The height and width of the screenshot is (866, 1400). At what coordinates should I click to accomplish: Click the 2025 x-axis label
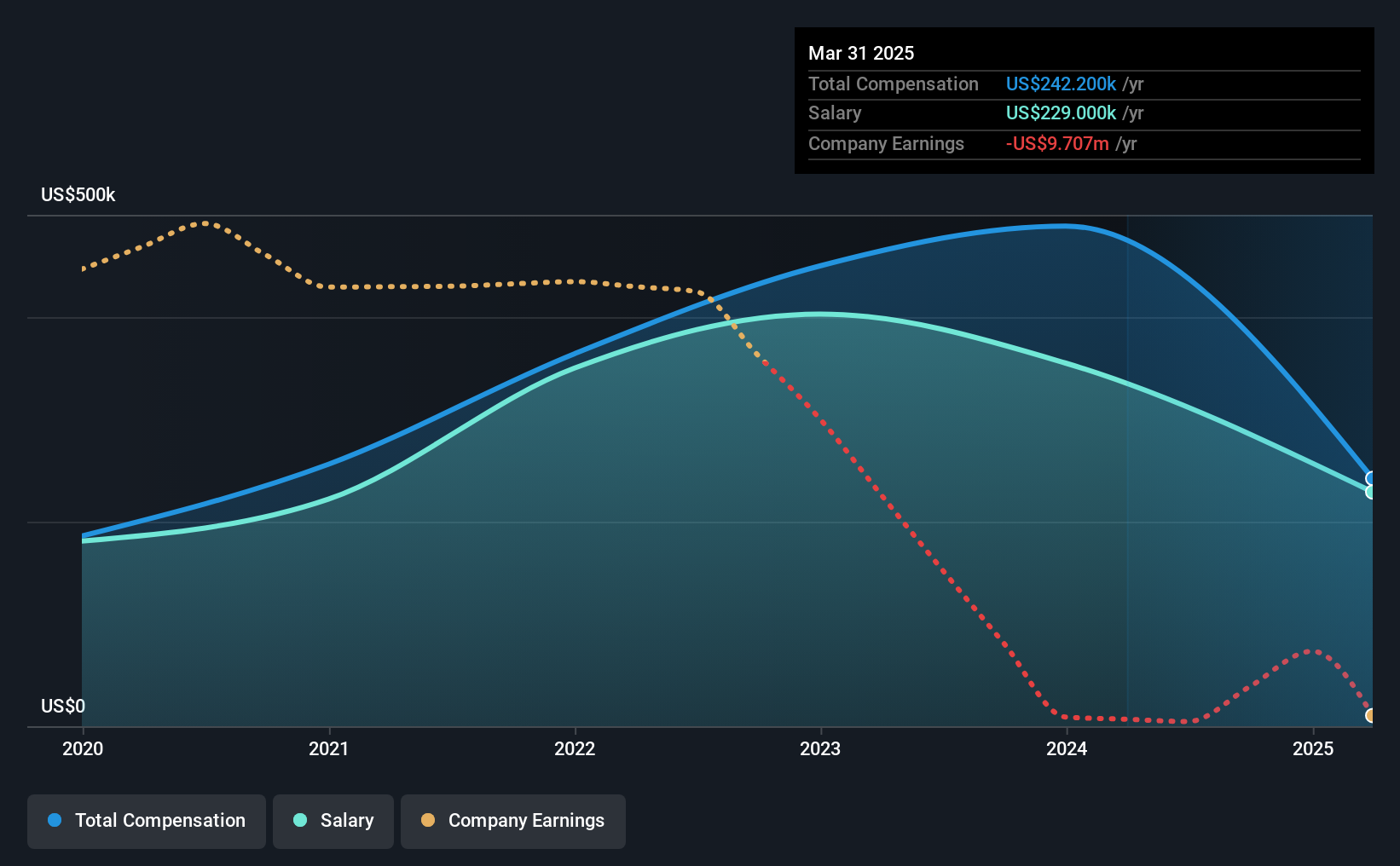coord(1312,748)
